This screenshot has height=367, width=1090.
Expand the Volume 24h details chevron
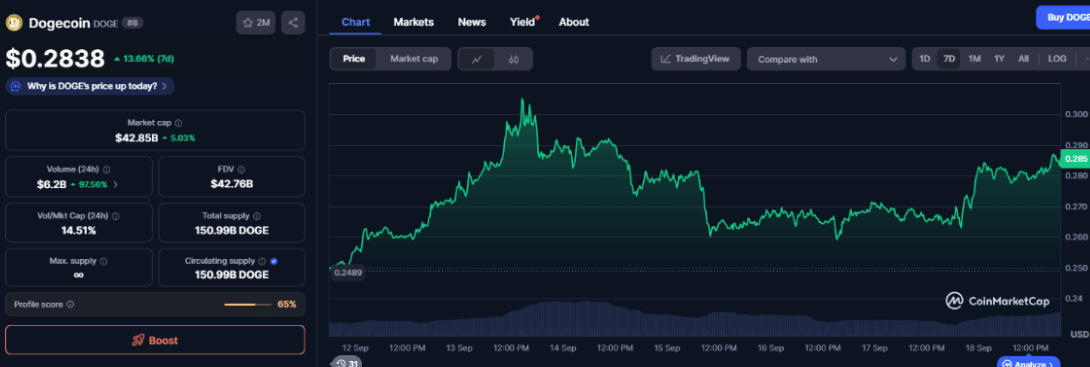pos(115,184)
